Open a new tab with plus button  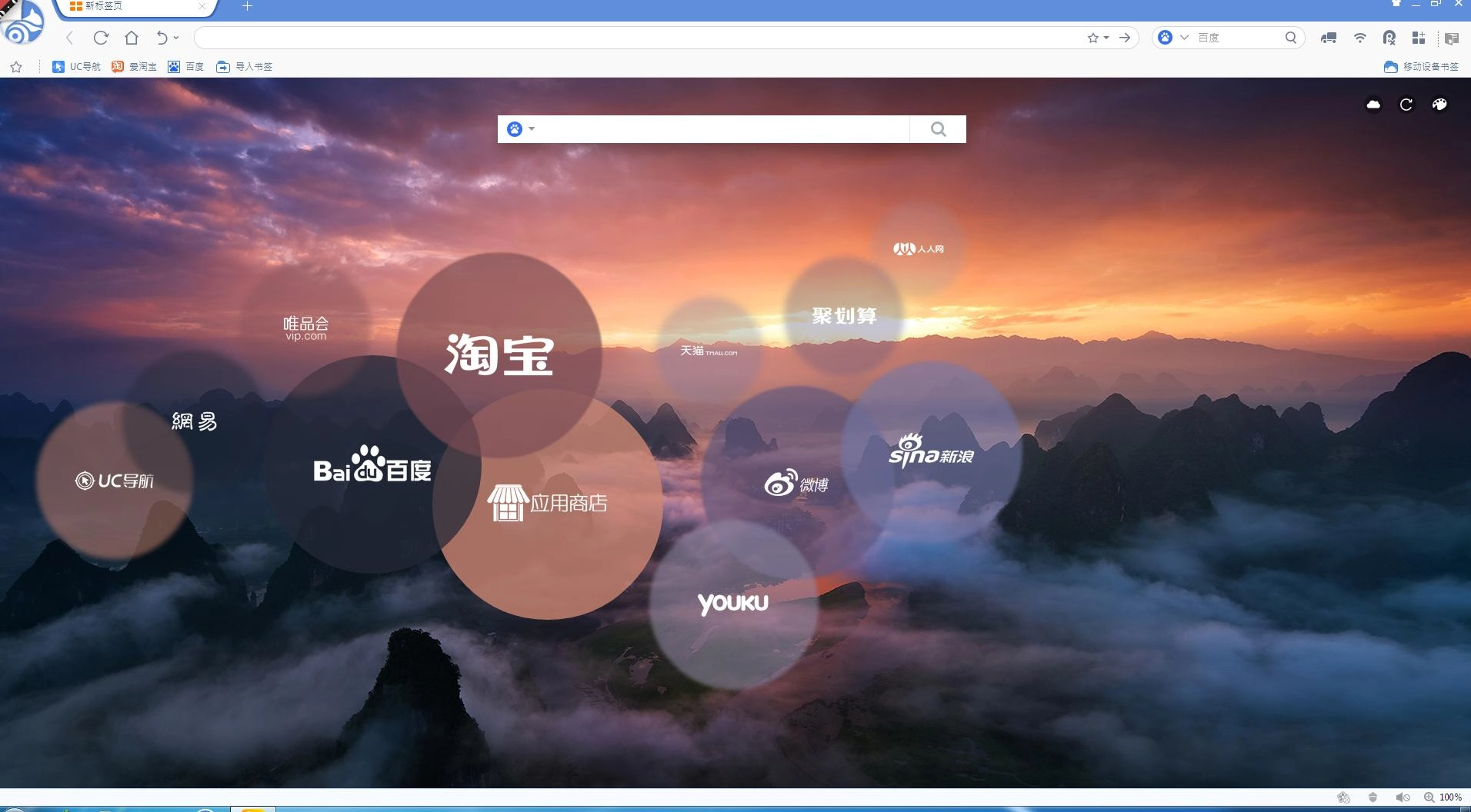247,6
